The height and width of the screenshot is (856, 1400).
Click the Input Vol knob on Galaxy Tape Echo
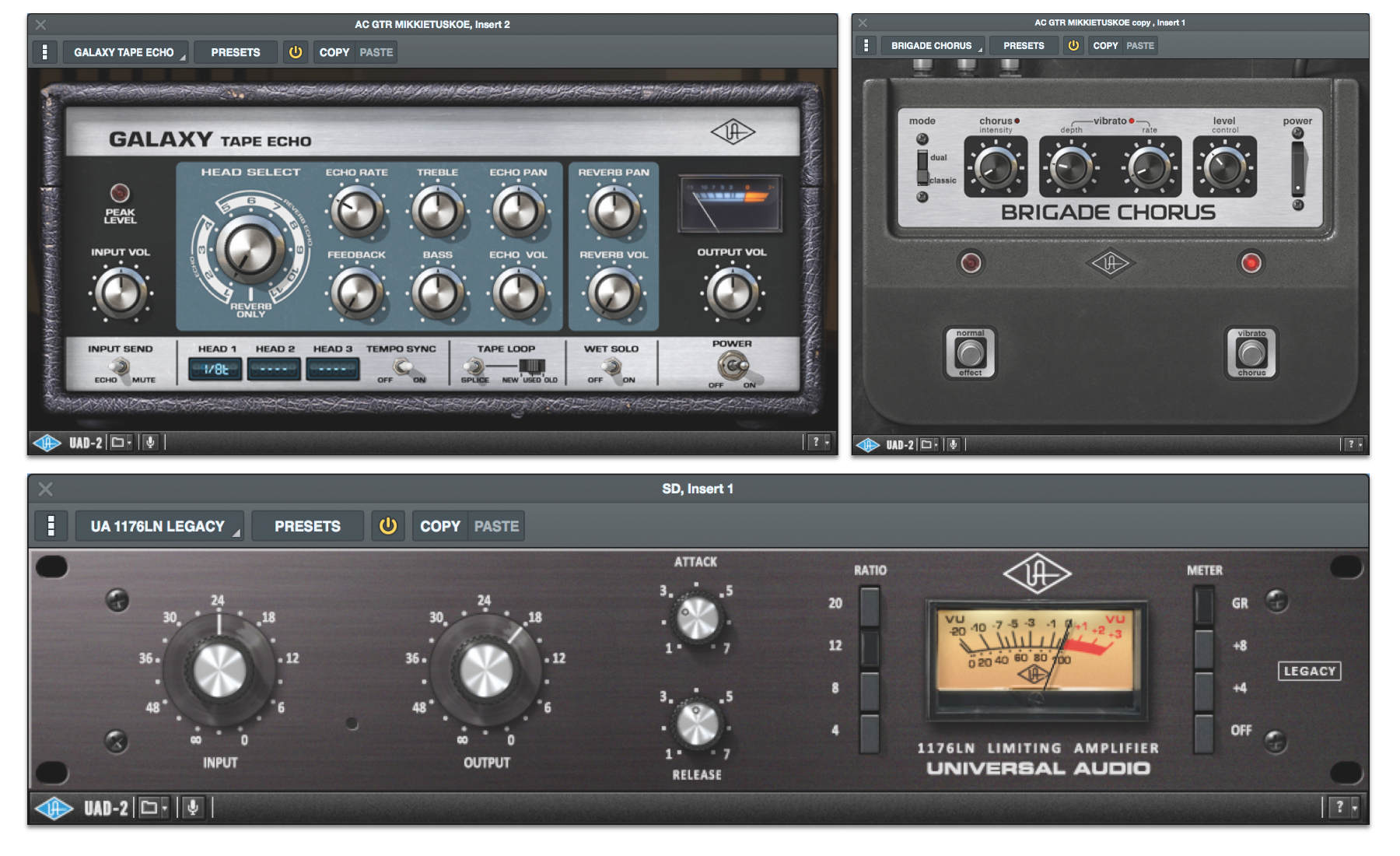(121, 293)
